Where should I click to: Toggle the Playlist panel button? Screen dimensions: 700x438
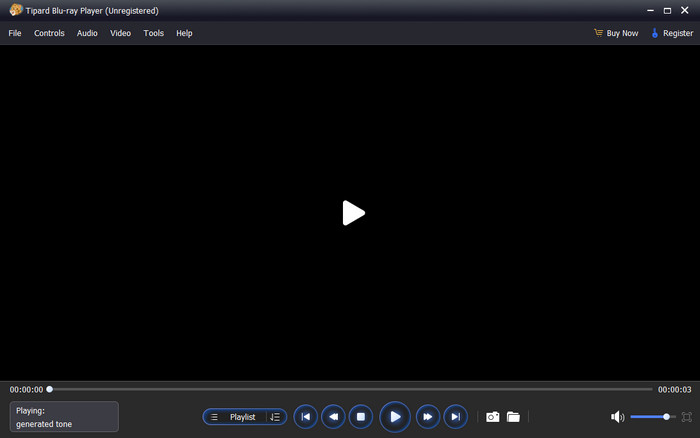(x=236, y=417)
